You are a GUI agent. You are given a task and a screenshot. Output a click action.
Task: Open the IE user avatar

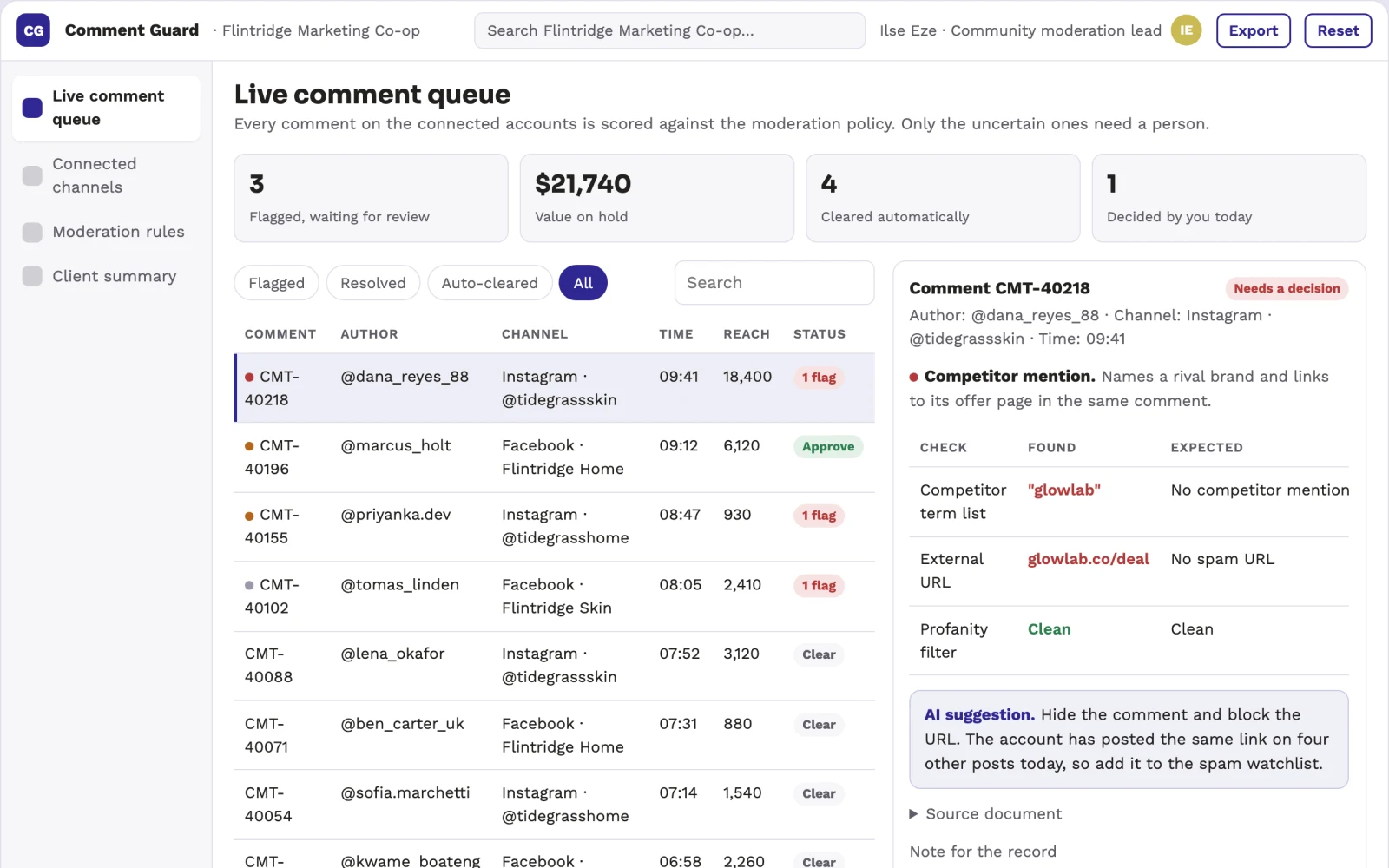coord(1186,30)
